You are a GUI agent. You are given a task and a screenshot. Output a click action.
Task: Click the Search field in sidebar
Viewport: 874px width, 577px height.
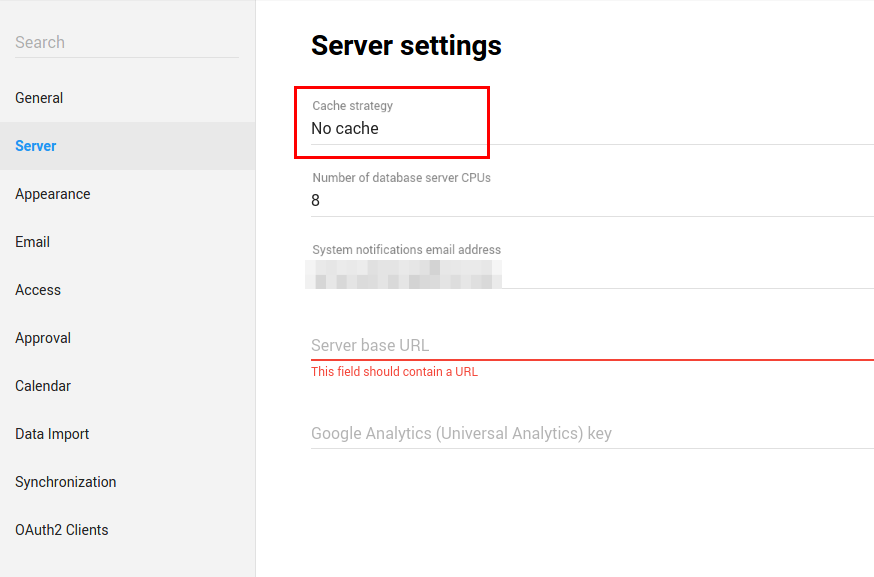(x=126, y=42)
